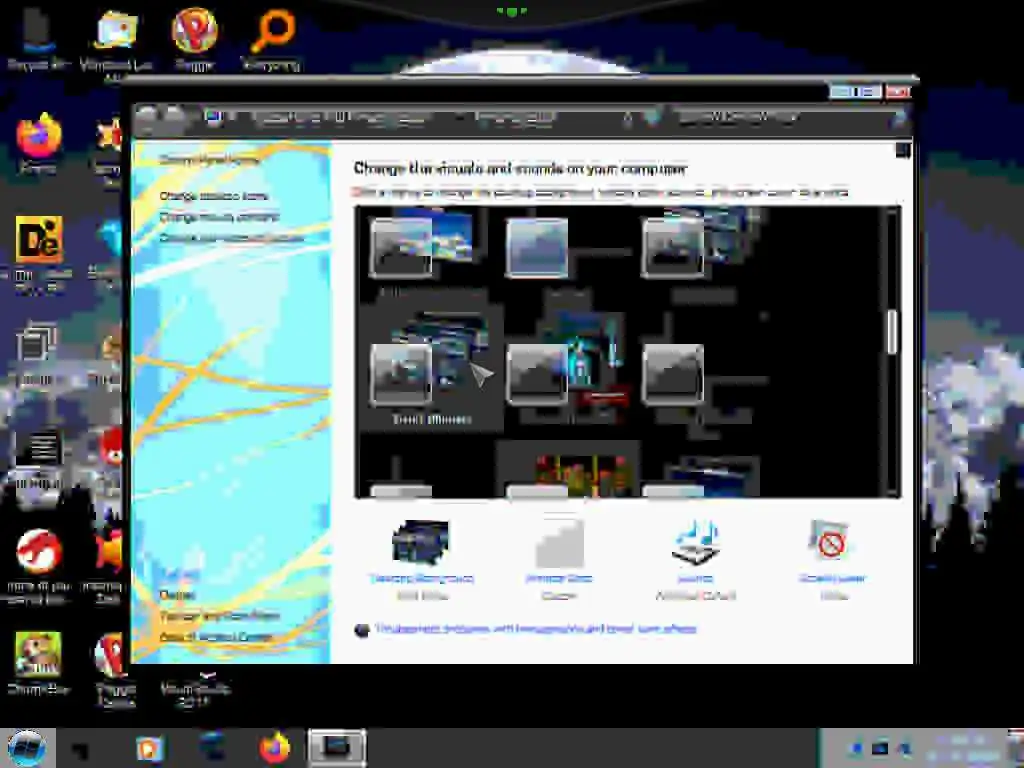Click Change your account picture link

coord(232,237)
